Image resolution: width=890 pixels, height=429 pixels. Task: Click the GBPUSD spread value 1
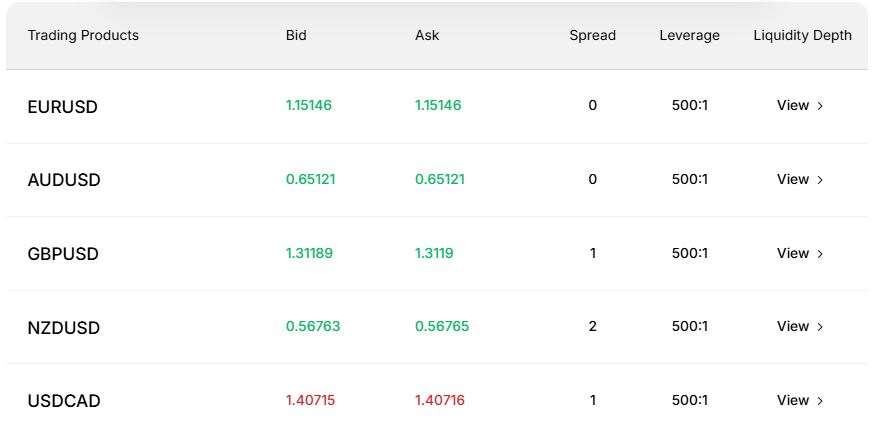pyautogui.click(x=593, y=253)
